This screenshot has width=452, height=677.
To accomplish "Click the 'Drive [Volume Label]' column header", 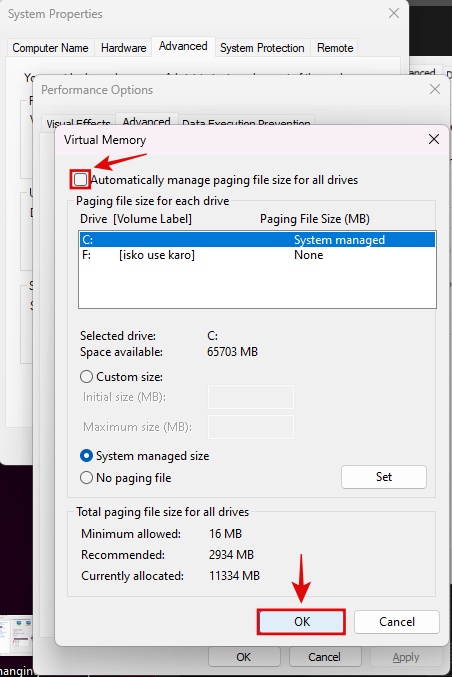I will pos(136,219).
